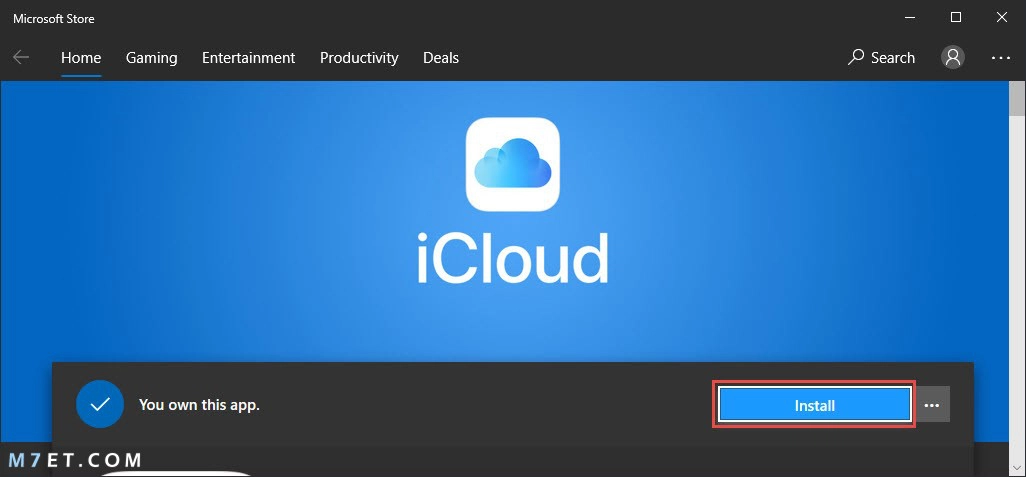This screenshot has width=1026, height=477.
Task: Switch to the Gaming tab
Action: (x=151, y=58)
